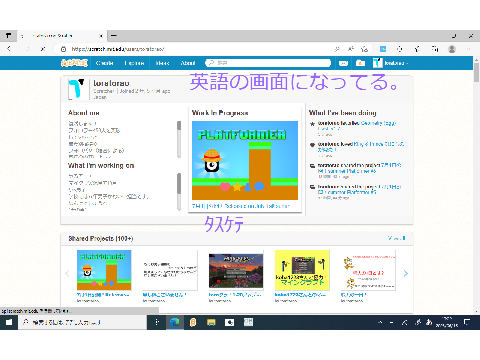Image resolution: width=480 pixels, height=360 pixels.
Task: Open the Explore menu item
Action: pos(134,63)
